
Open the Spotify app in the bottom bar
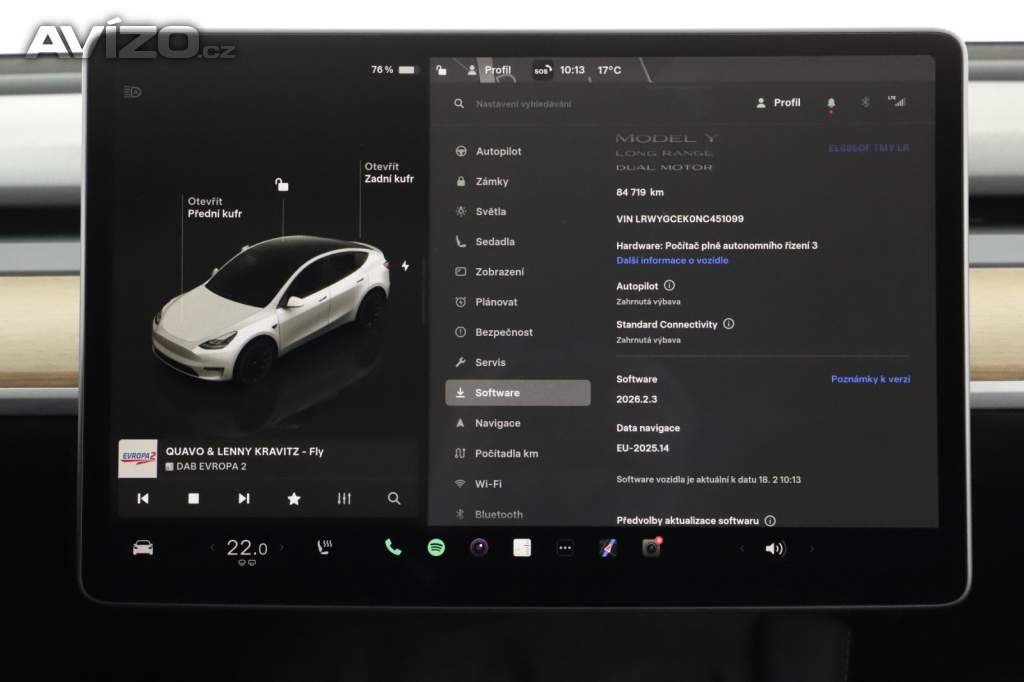(436, 548)
